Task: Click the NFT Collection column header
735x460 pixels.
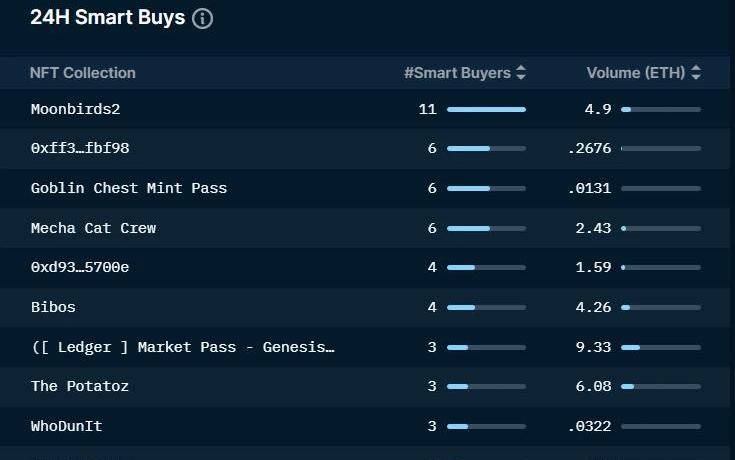Action: (83, 73)
